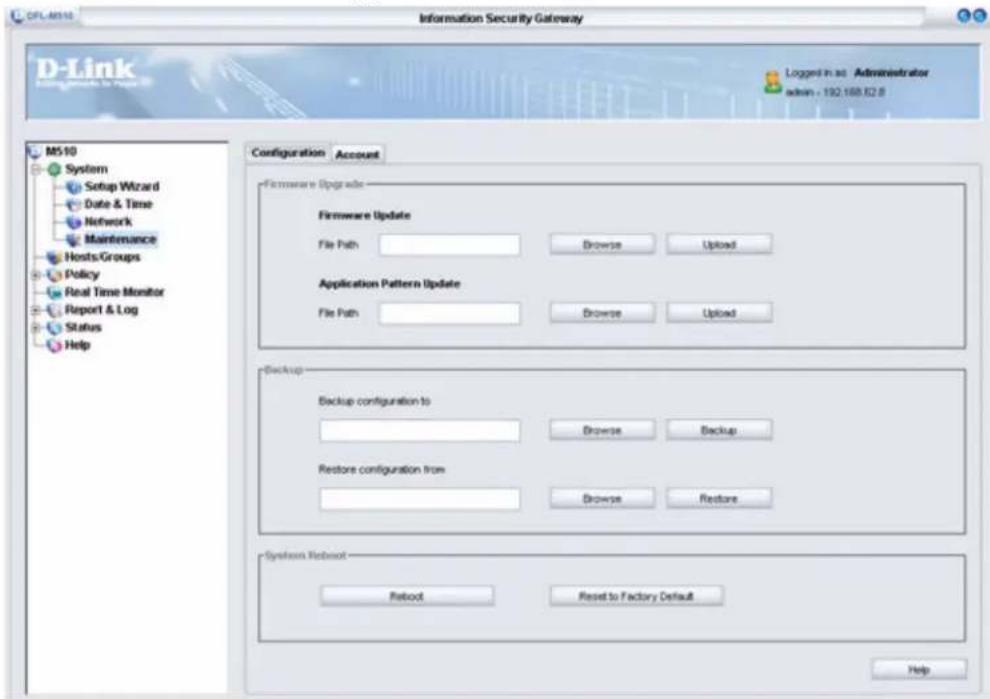
Task: Click the second round title bar button
Action: pos(979,16)
